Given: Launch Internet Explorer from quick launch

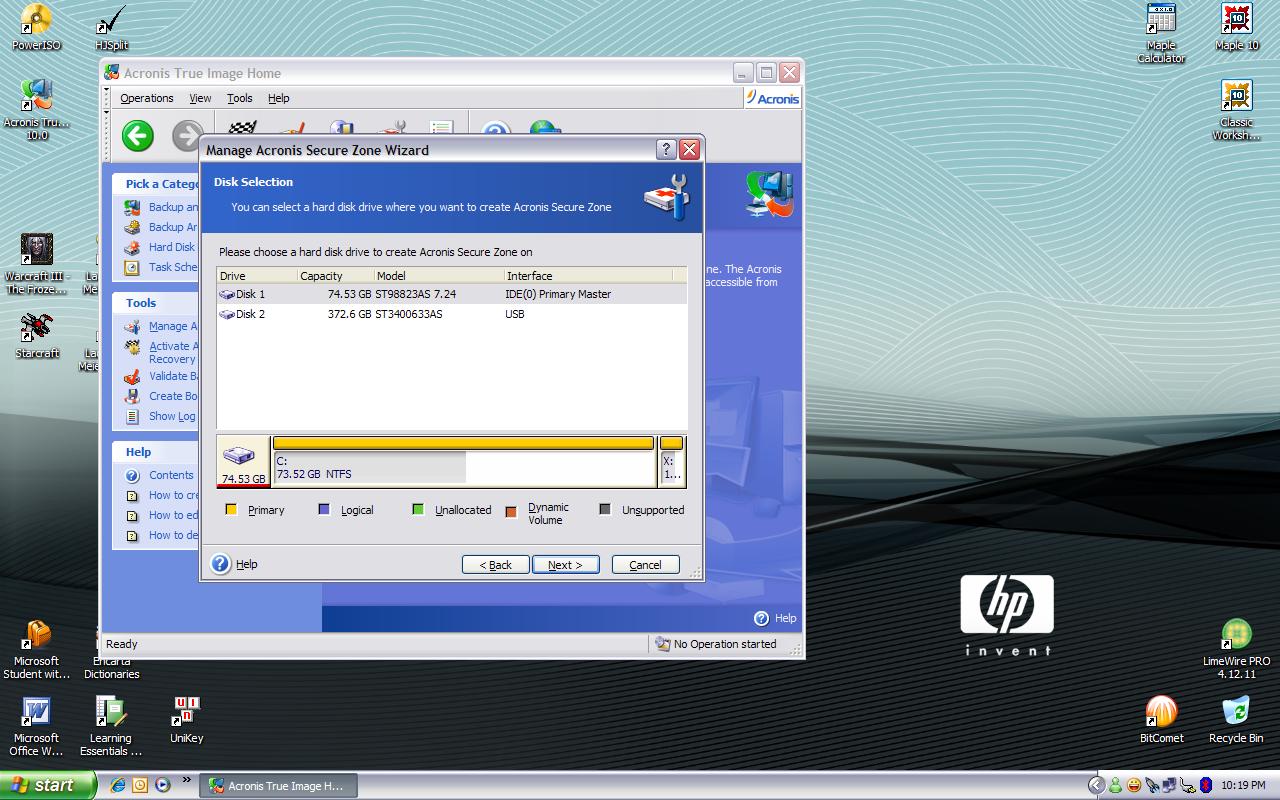Looking at the screenshot, I should (118, 785).
